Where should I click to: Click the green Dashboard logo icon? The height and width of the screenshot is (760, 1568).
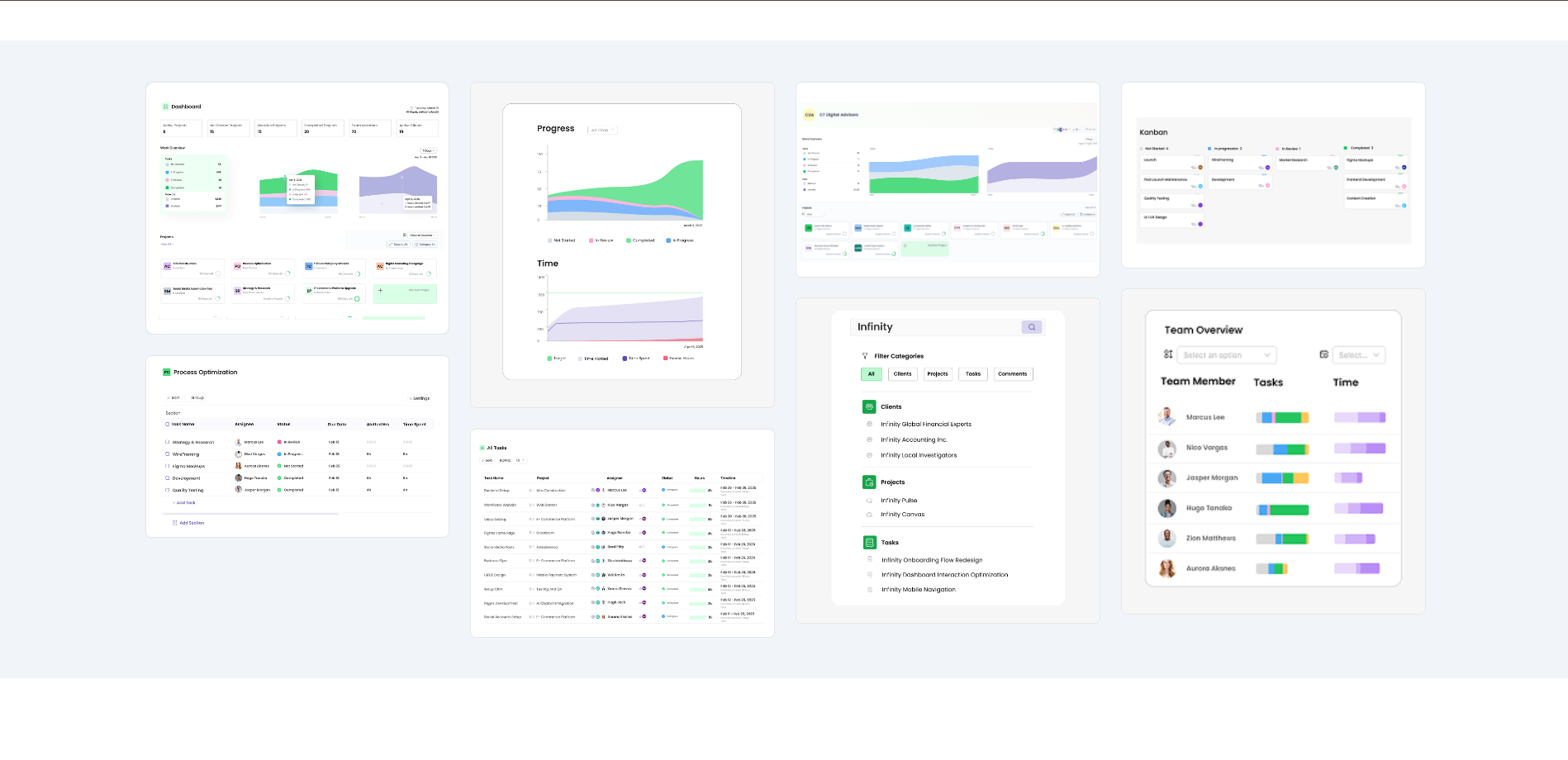[165, 106]
